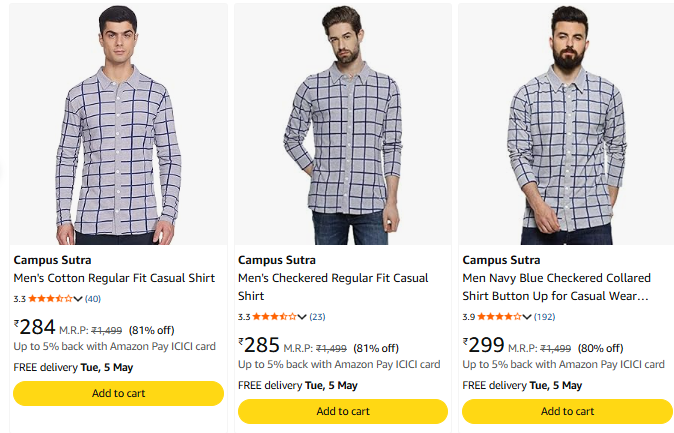Viewport: 674px width, 433px height.
Task: Expand rating chevron beside the 40 reviews
Action: [x=78, y=299]
